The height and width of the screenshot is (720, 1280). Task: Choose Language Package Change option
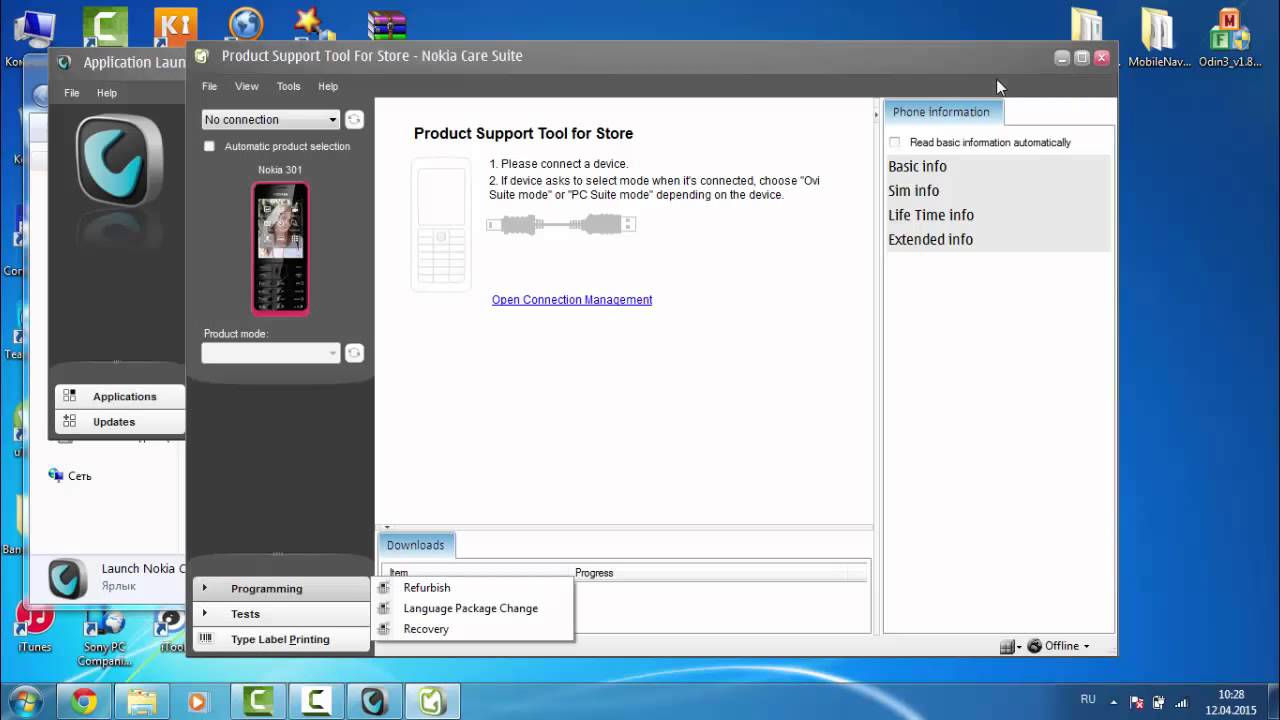coord(473,608)
